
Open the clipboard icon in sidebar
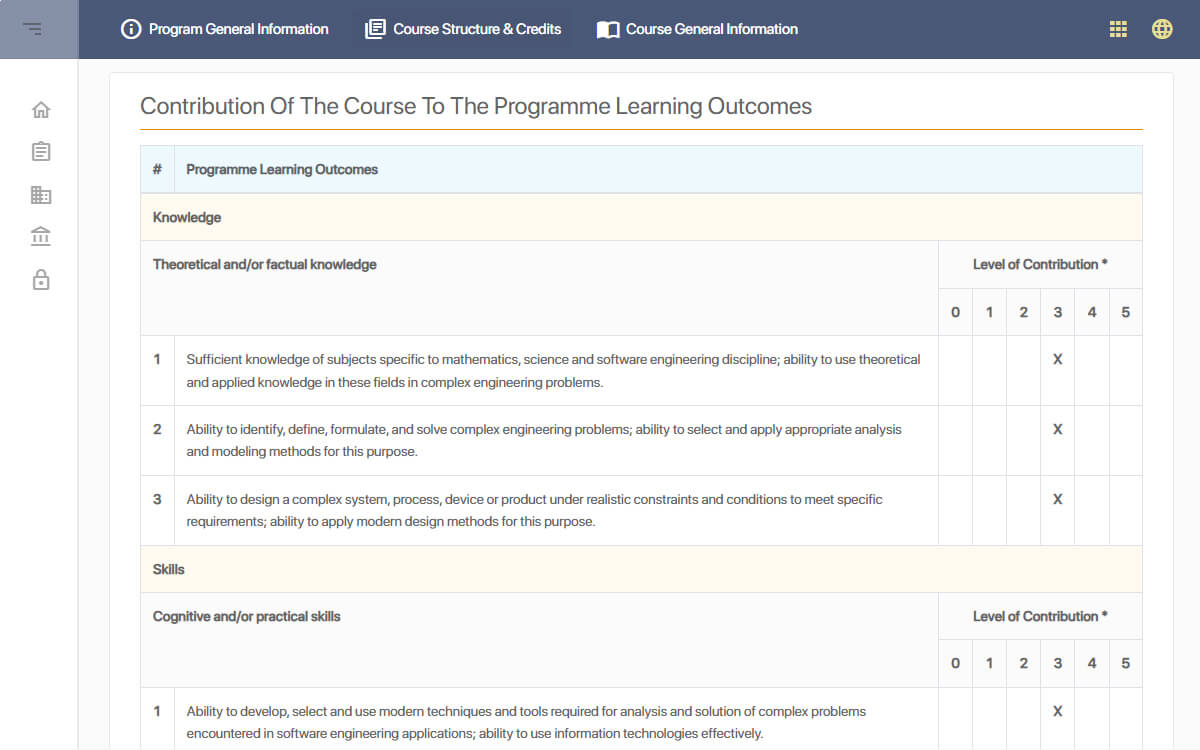(41, 152)
